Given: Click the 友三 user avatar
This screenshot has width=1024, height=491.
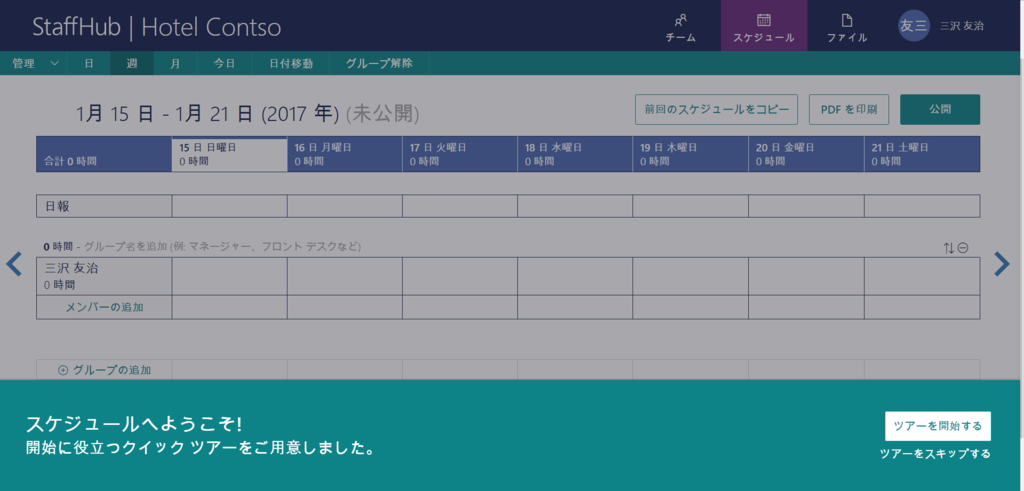Looking at the screenshot, I should 914,26.
